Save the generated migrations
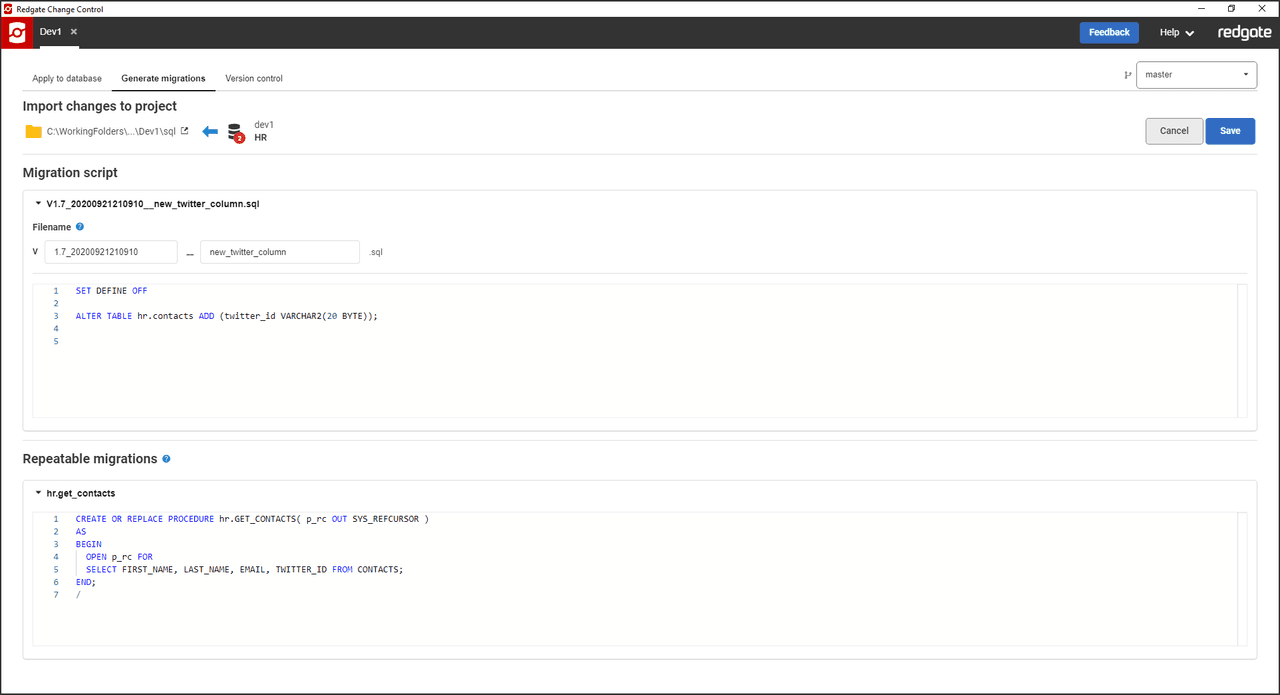The height and width of the screenshot is (695, 1280). pos(1230,131)
